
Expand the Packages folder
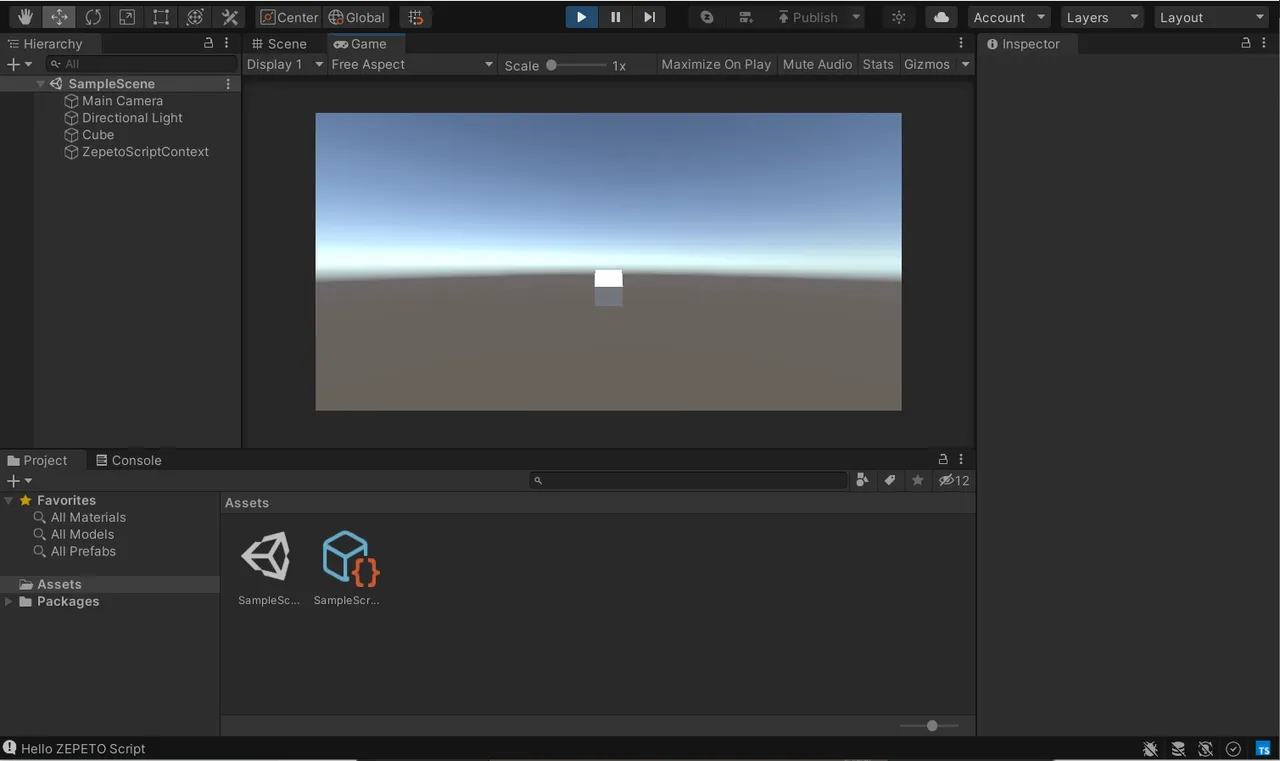10,601
